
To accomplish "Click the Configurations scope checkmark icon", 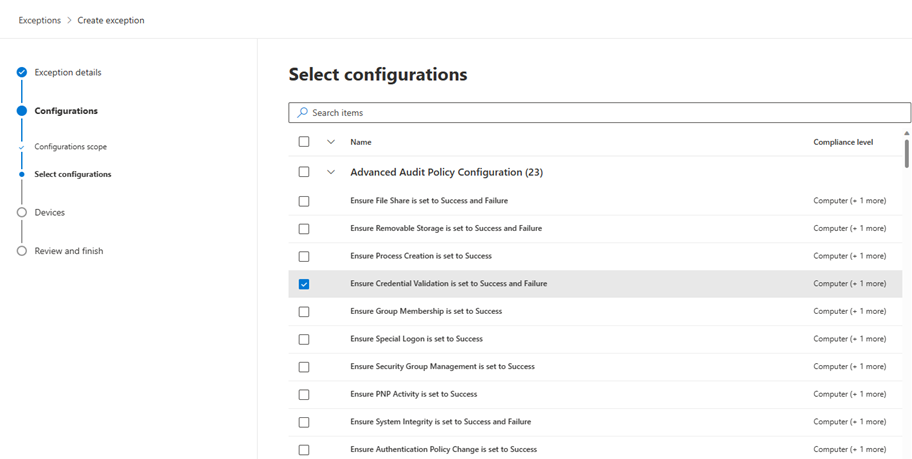I will point(21,147).
